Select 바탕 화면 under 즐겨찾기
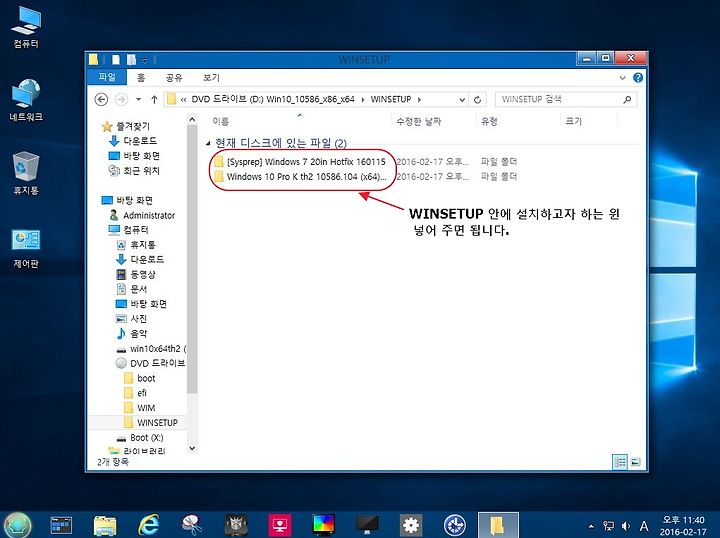Image resolution: width=720 pixels, height=538 pixels. (134, 156)
